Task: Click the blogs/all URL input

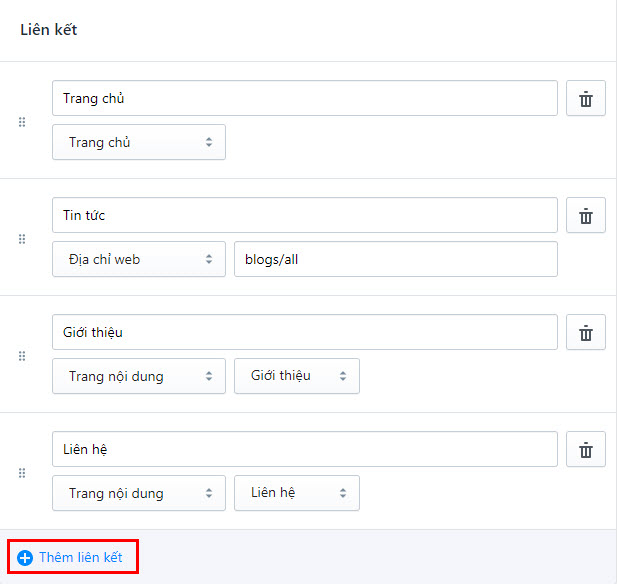Action: [395, 259]
